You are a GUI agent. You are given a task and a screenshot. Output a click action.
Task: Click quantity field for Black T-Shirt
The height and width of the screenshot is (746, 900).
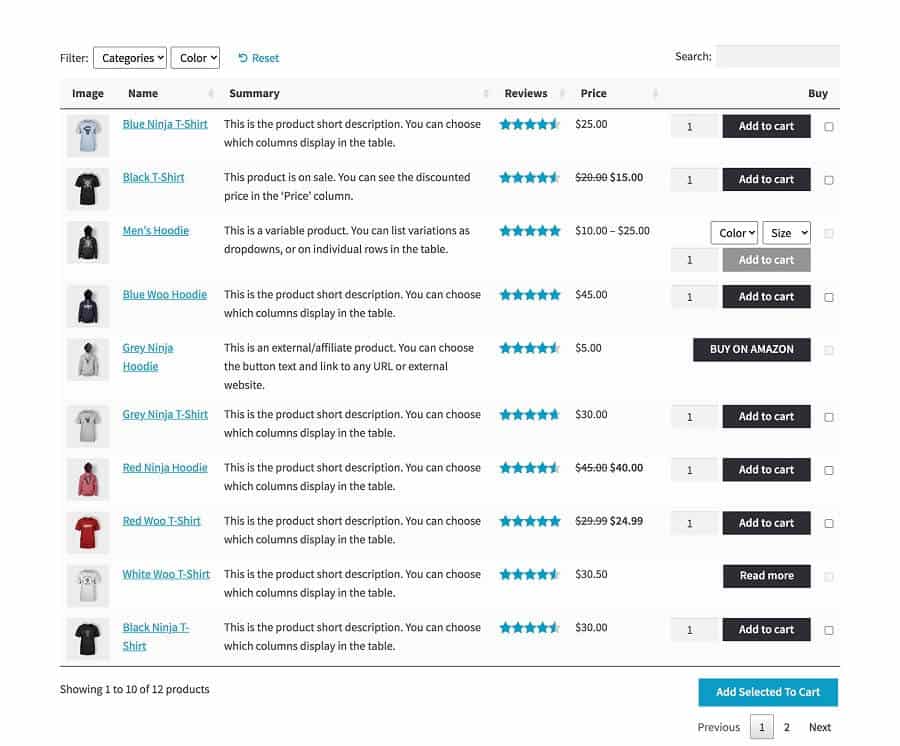[694, 180]
